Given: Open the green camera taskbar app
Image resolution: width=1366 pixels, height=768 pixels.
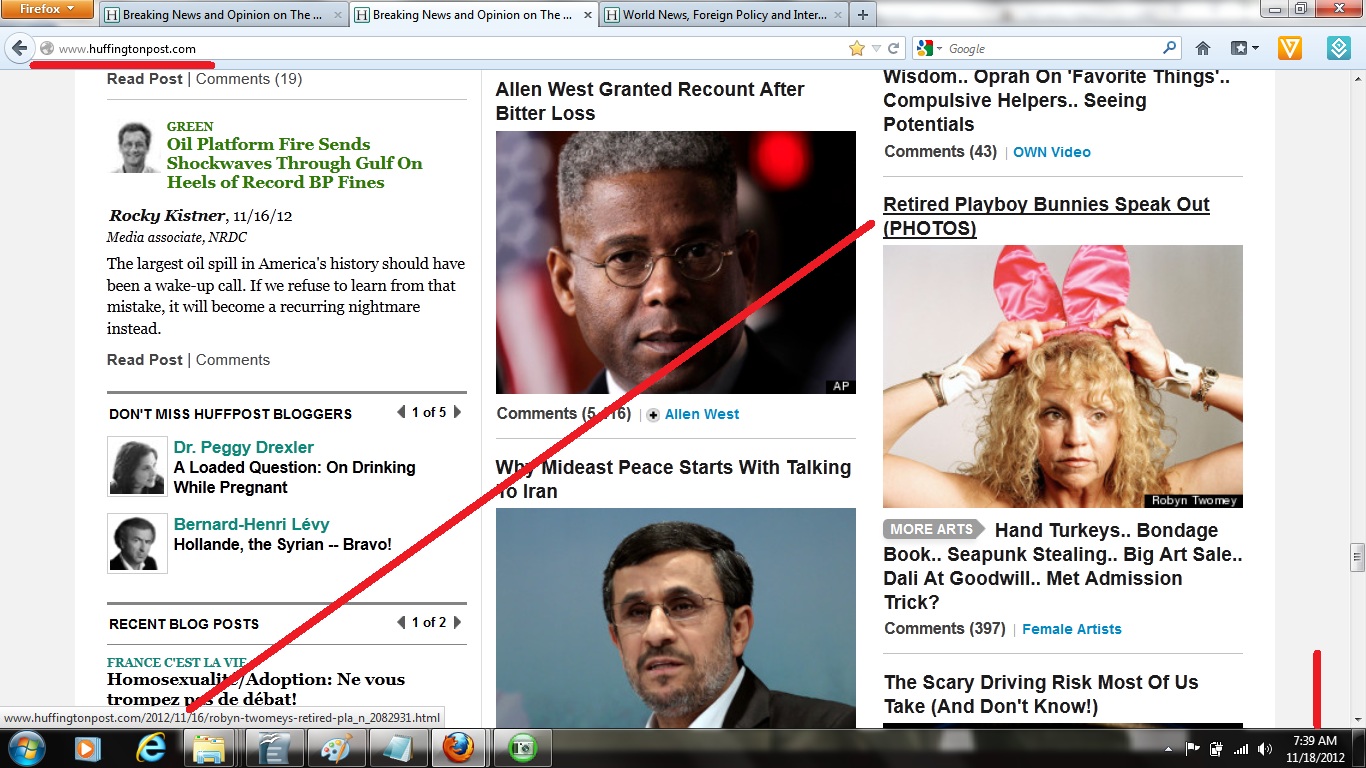Looking at the screenshot, I should click(x=520, y=748).
